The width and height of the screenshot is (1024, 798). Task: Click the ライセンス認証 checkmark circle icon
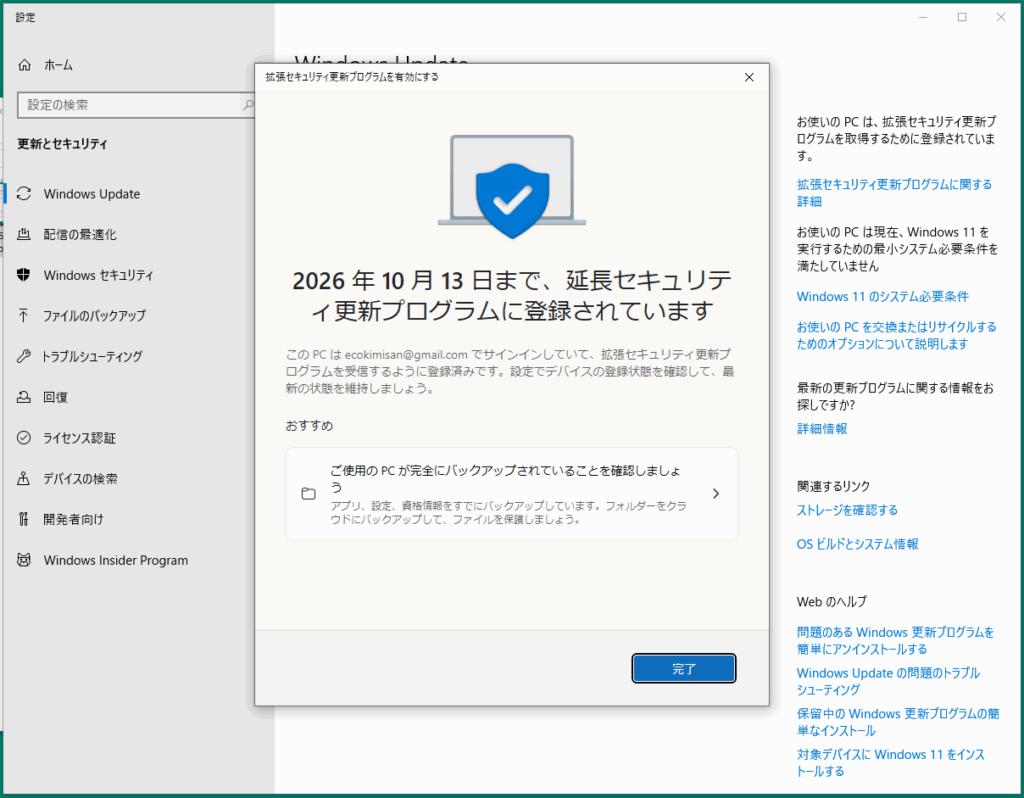tap(24, 438)
